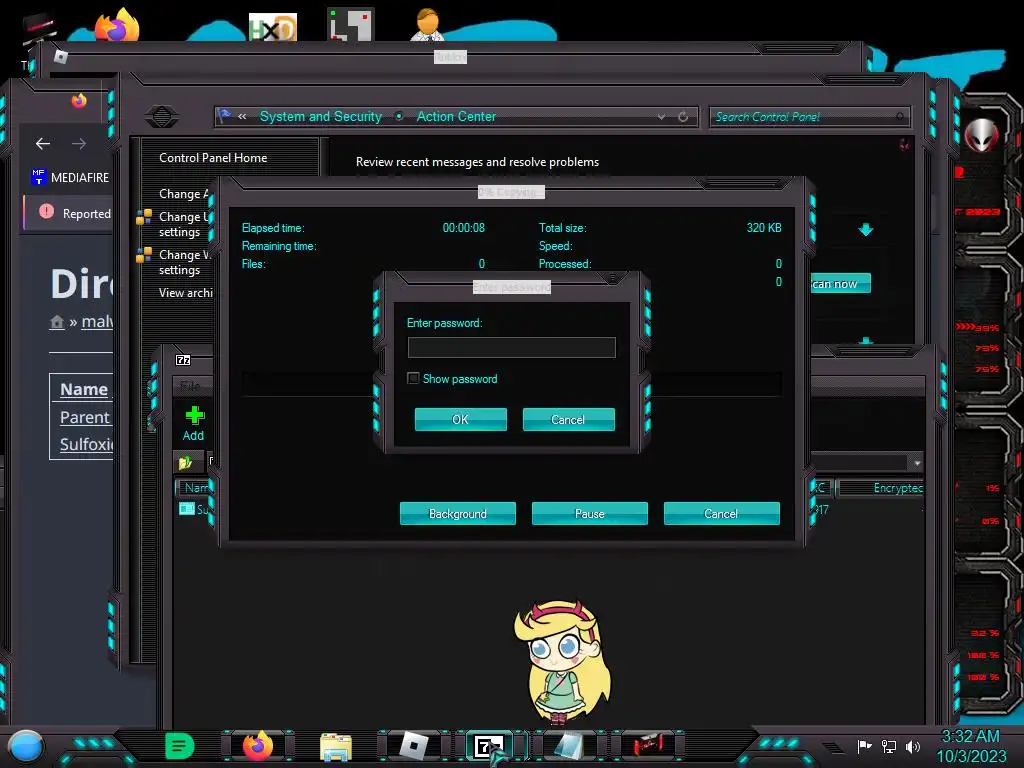Click the 7-Zip folder-up icon
The height and width of the screenshot is (768, 1024).
click(185, 462)
